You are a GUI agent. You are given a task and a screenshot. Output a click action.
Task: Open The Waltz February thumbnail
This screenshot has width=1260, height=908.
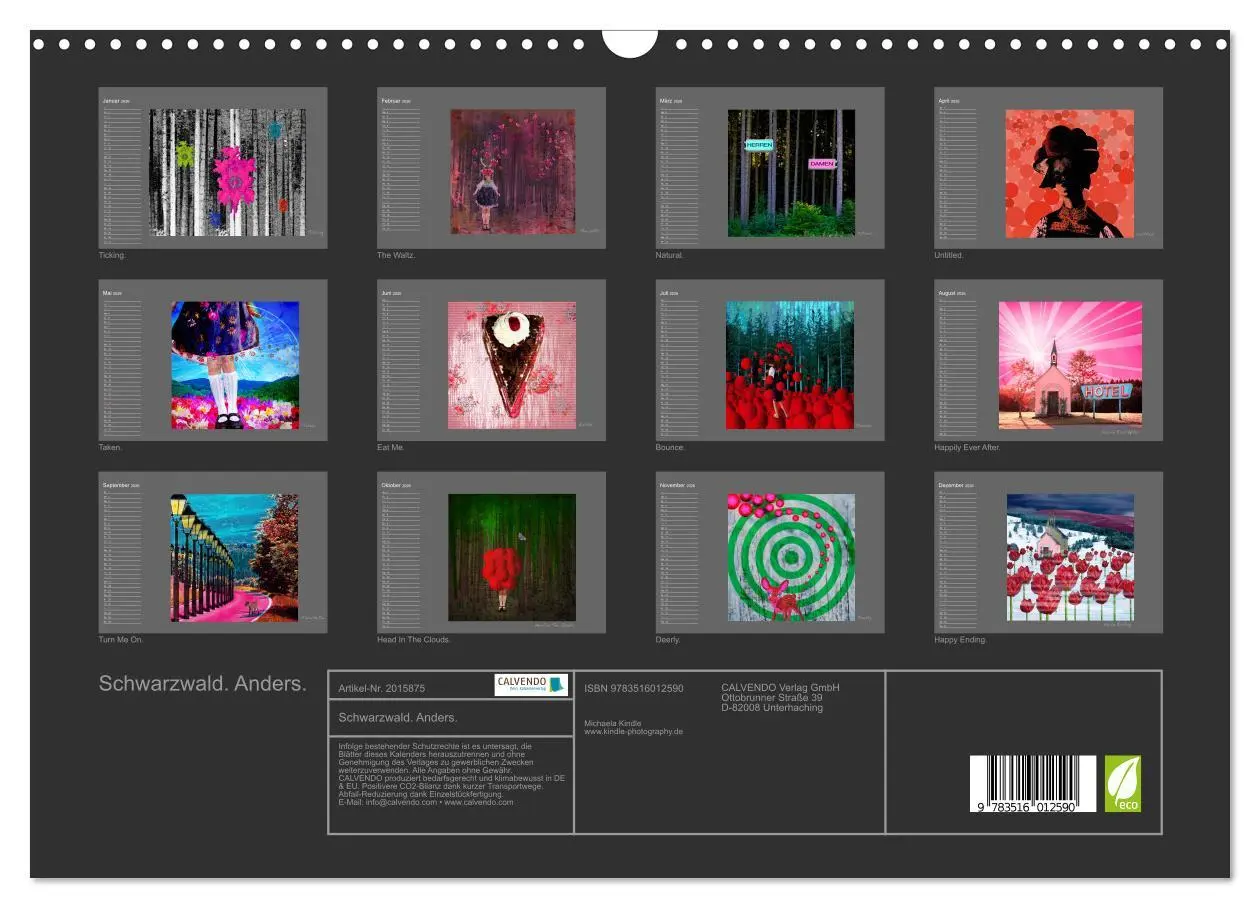[x=491, y=168]
